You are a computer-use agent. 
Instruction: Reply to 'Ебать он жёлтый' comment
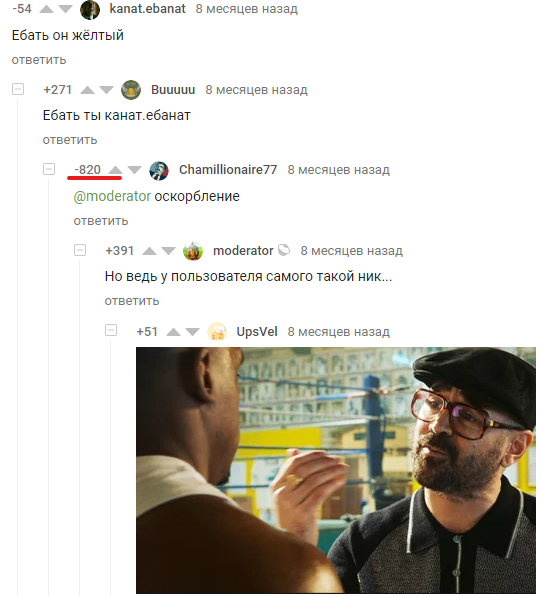click(x=39, y=60)
